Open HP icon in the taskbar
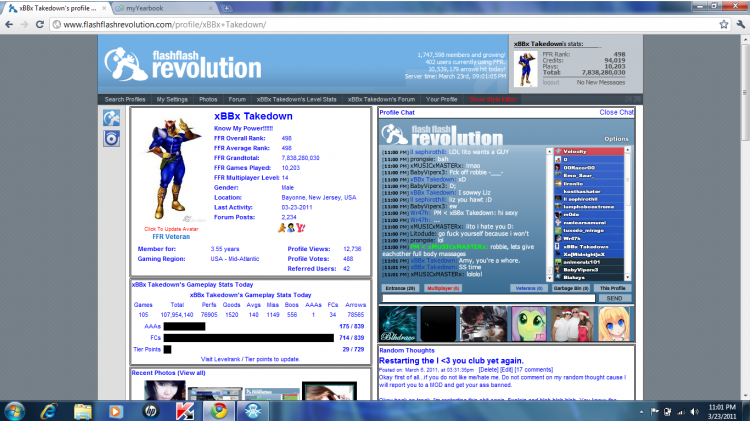 point(150,411)
